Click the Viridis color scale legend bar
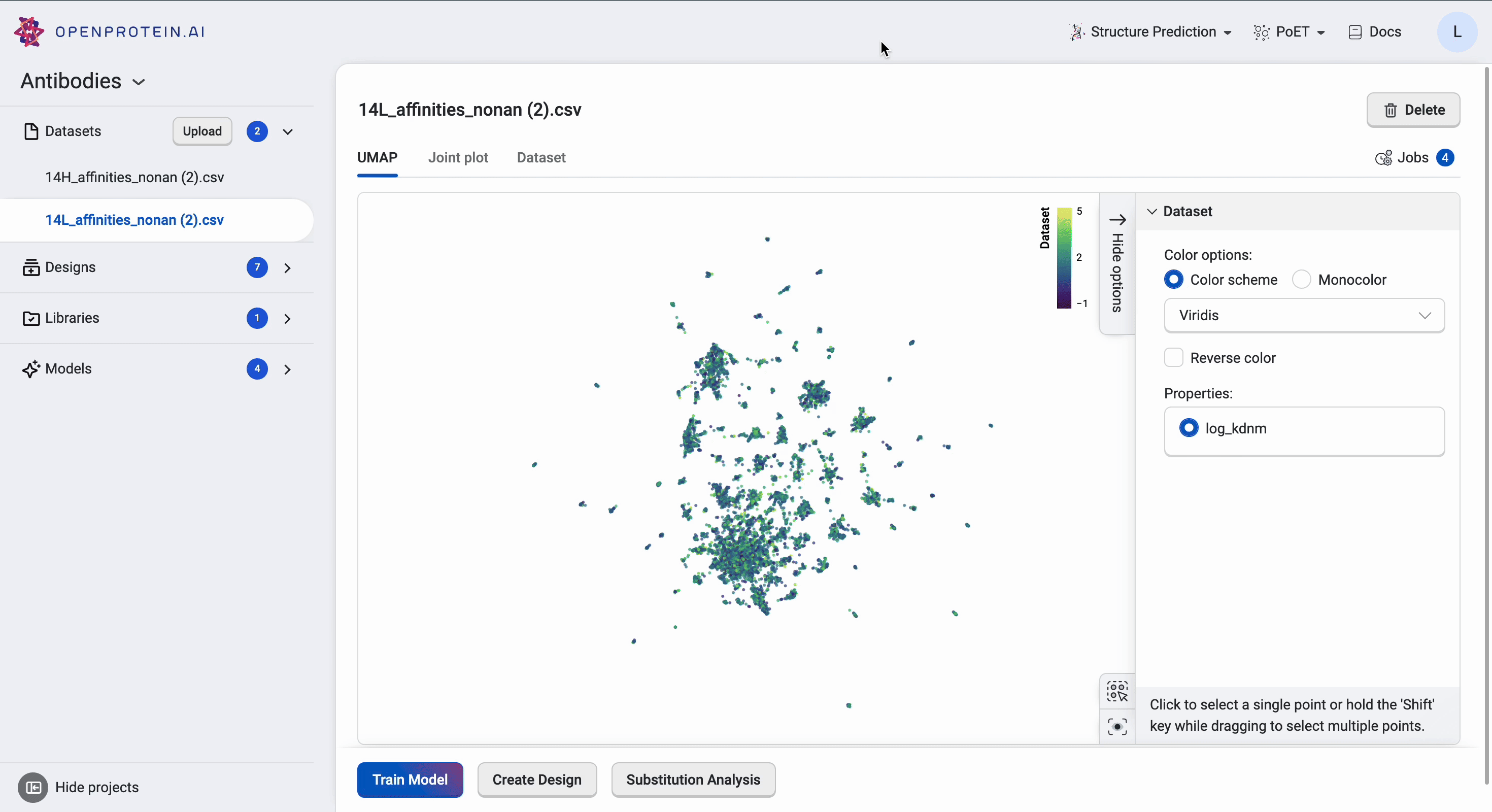The width and height of the screenshot is (1492, 812). pos(1064,258)
